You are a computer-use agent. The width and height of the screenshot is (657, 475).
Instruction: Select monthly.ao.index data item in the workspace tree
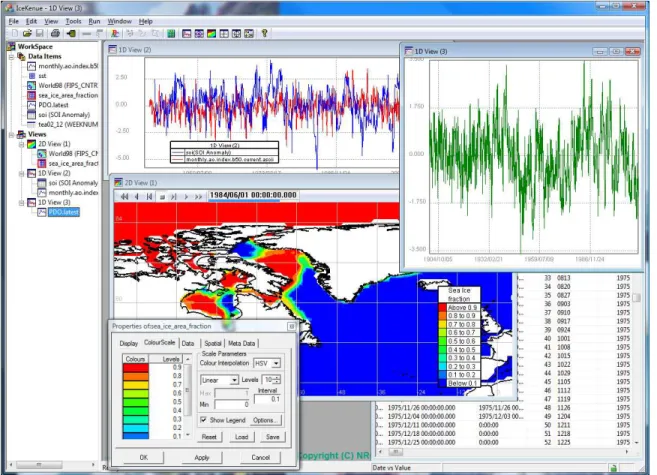pyautogui.click(x=68, y=66)
